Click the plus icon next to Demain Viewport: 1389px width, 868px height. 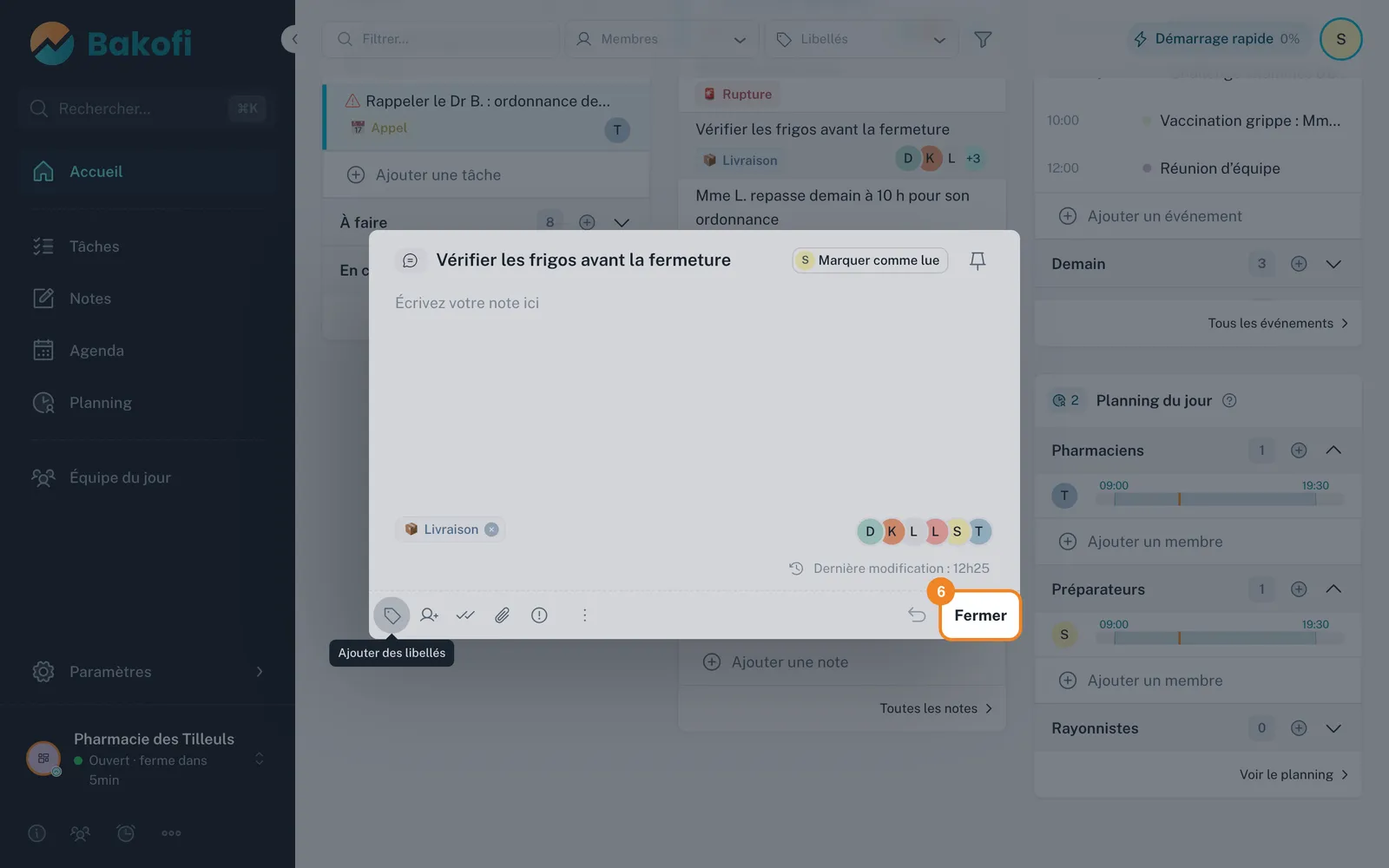pyautogui.click(x=1299, y=264)
